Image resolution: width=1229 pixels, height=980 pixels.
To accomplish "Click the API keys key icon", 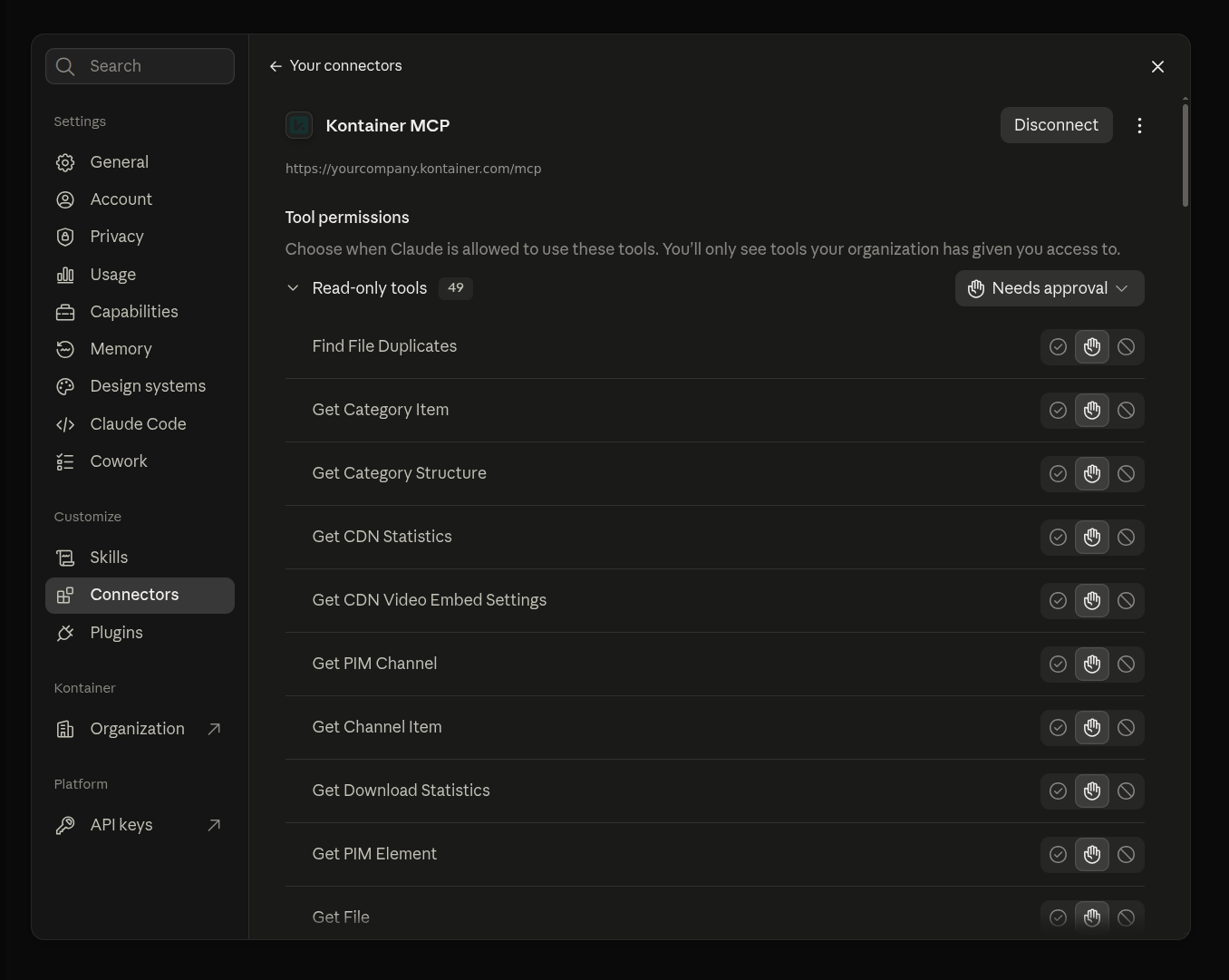I will pyautogui.click(x=65, y=825).
